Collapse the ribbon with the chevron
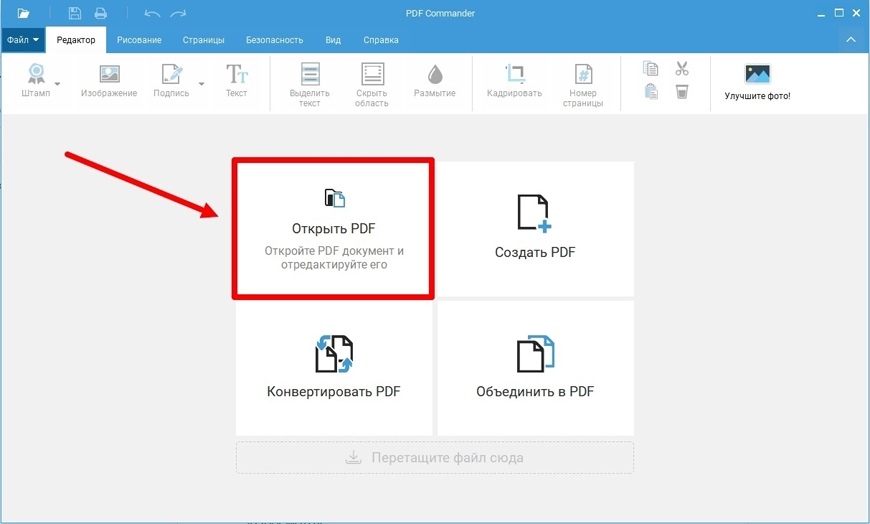This screenshot has width=870, height=524. 851,40
